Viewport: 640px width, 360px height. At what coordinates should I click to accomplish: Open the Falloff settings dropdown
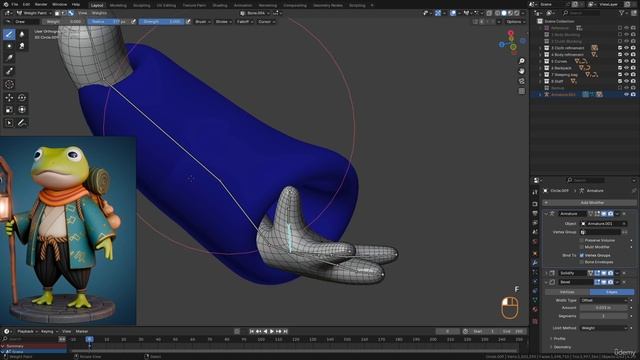pos(245,22)
